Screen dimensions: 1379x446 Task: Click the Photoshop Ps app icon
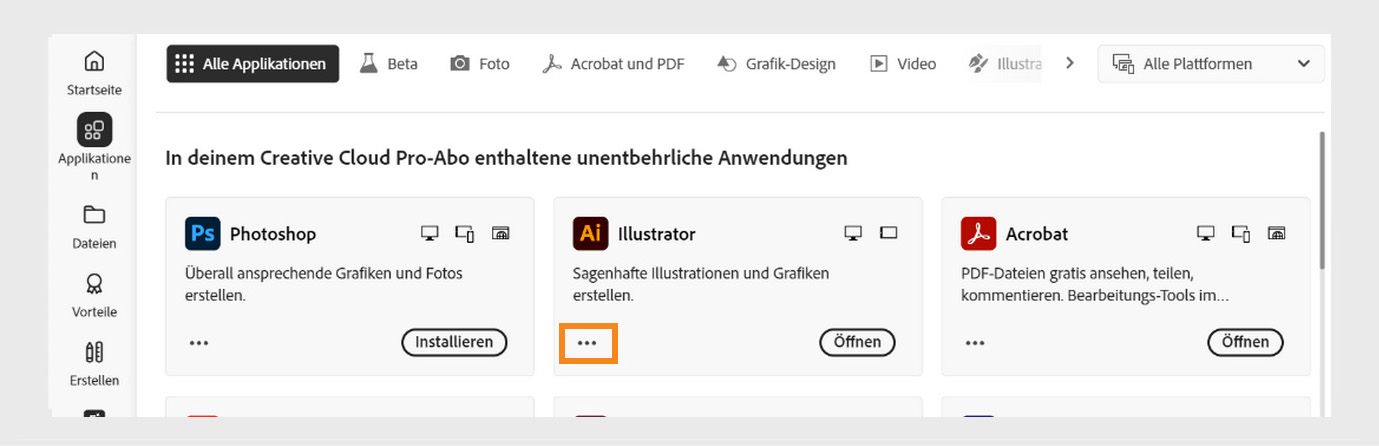[202, 233]
